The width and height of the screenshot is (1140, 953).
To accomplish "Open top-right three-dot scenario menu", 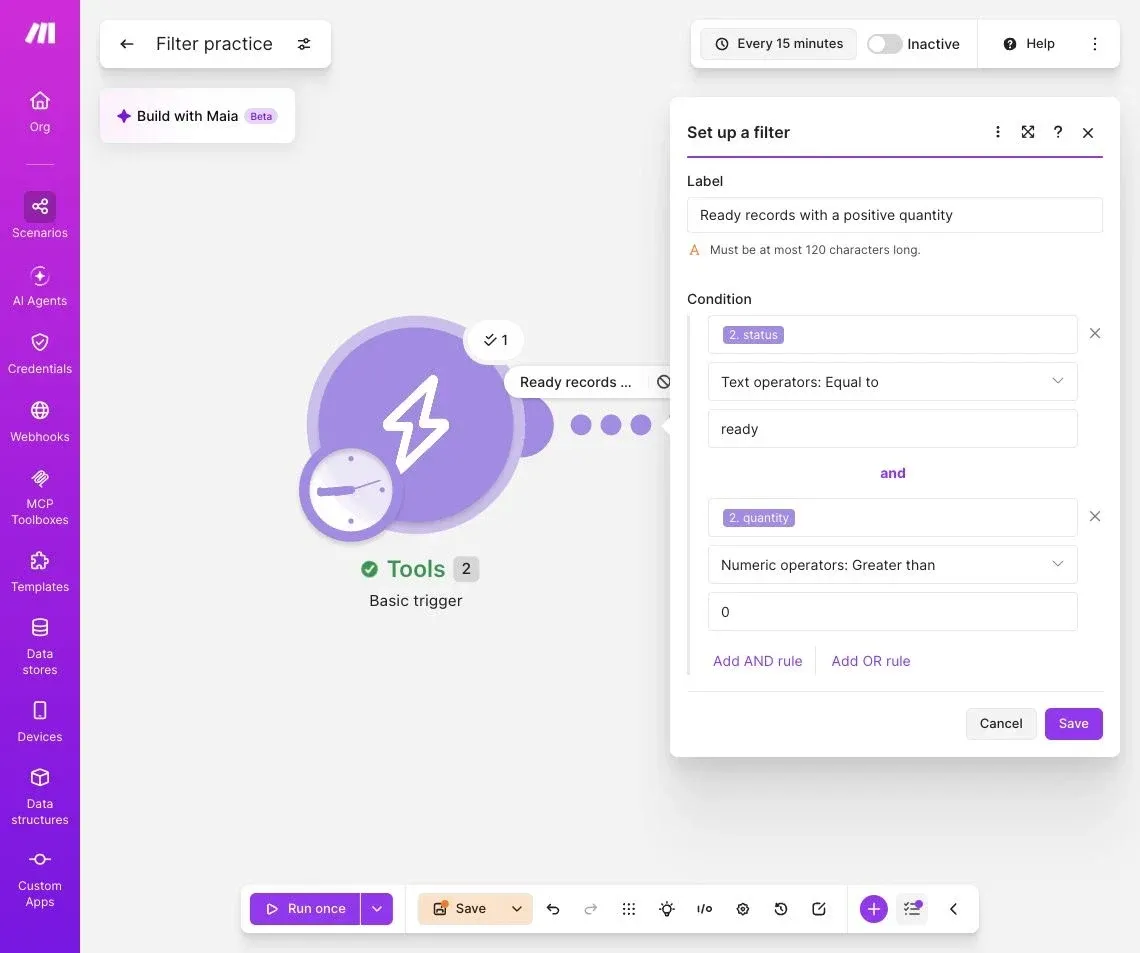I will click(1094, 44).
